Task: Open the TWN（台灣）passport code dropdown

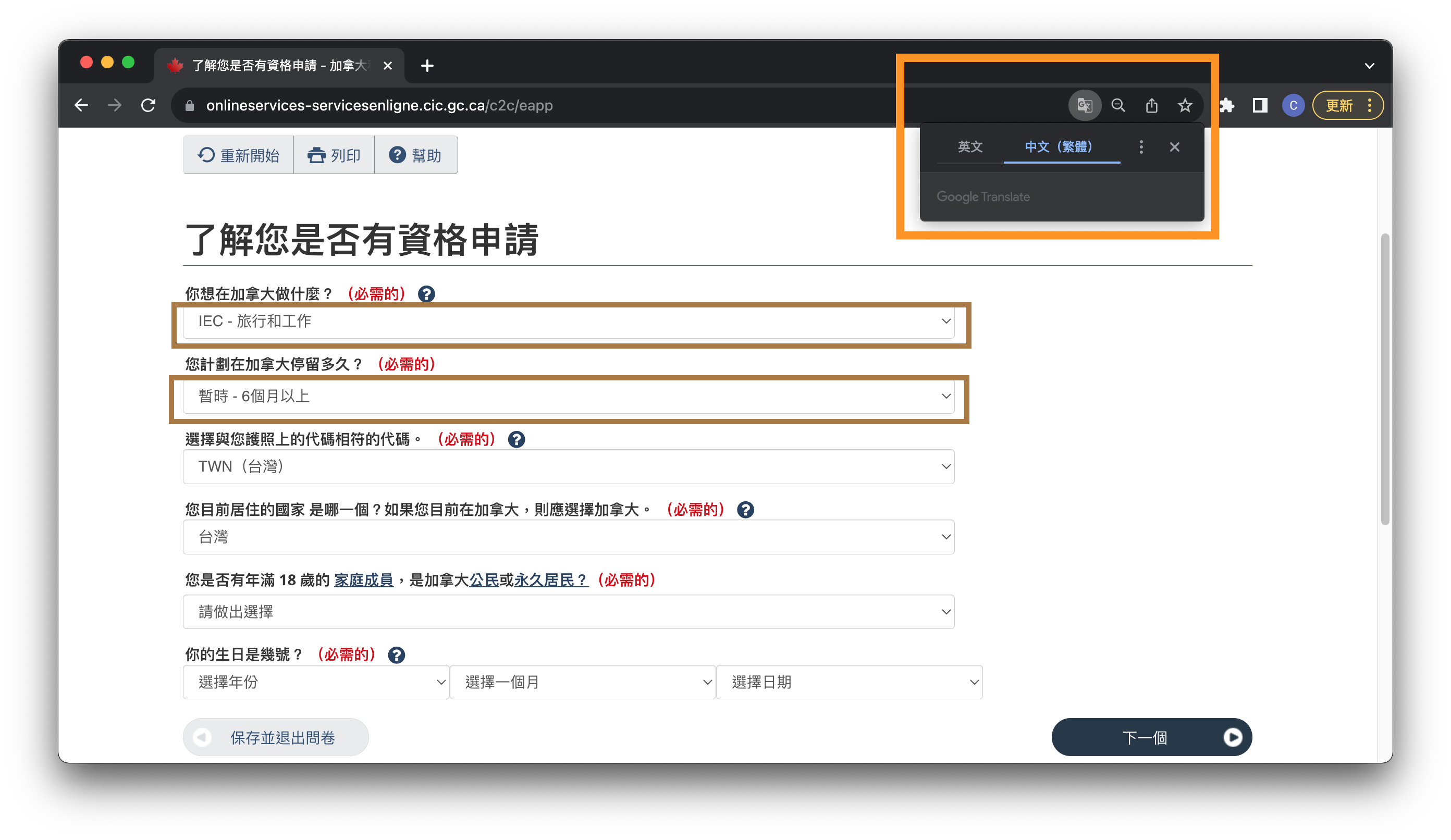Action: click(x=568, y=466)
